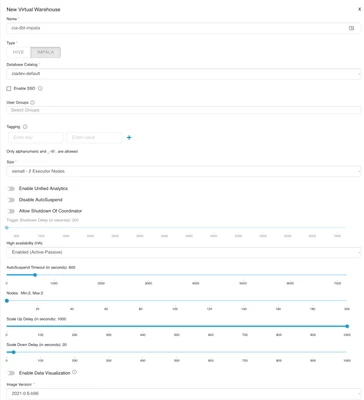Image resolution: width=364 pixels, height=400 pixels.
Task: Close the New Virtual Warehouse dialog
Action: (359, 9)
